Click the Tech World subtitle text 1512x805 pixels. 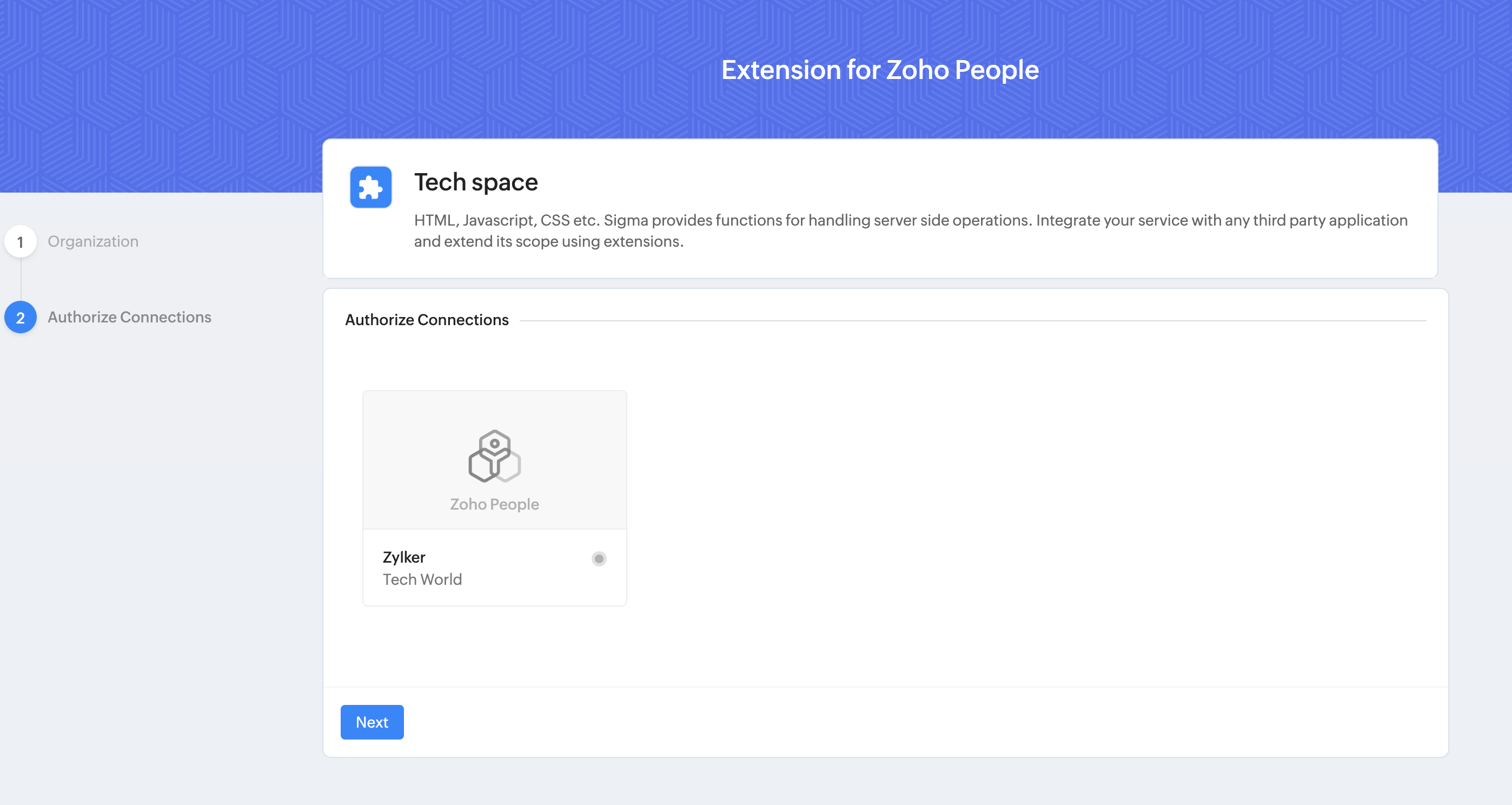pyautogui.click(x=422, y=579)
